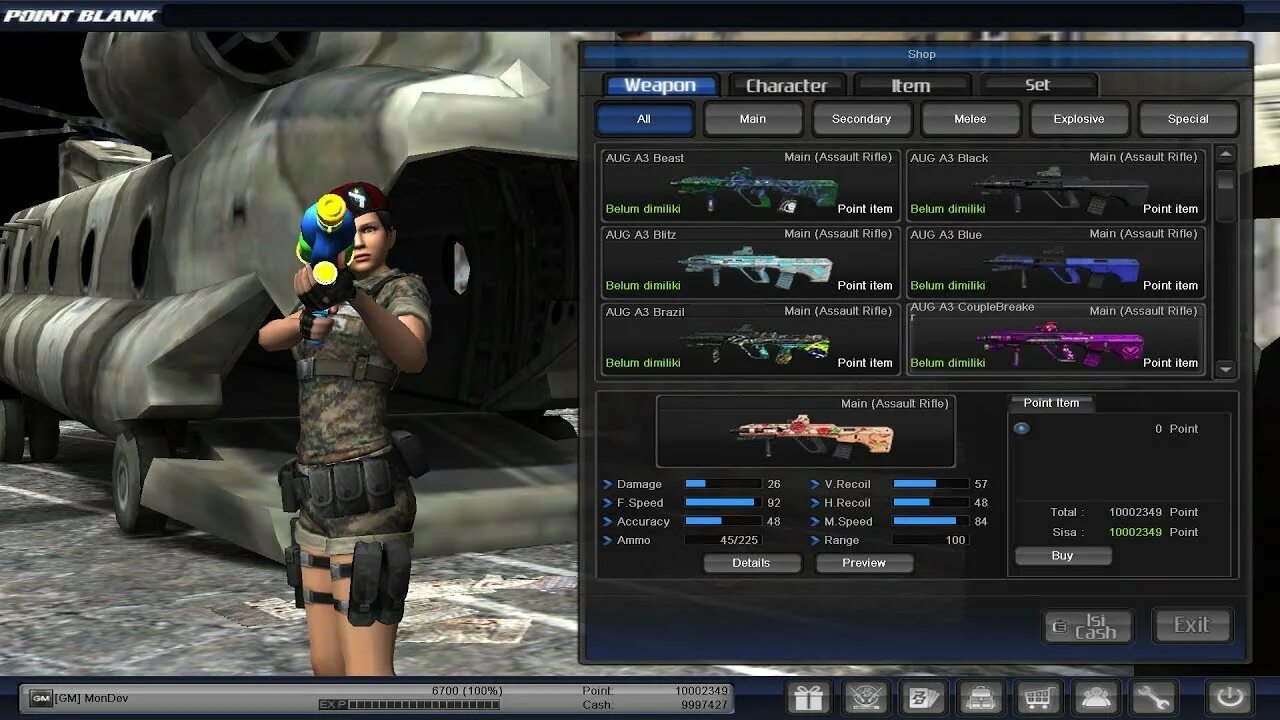Click the Ammo value 45/225
1280x720 pixels.
[x=740, y=540]
